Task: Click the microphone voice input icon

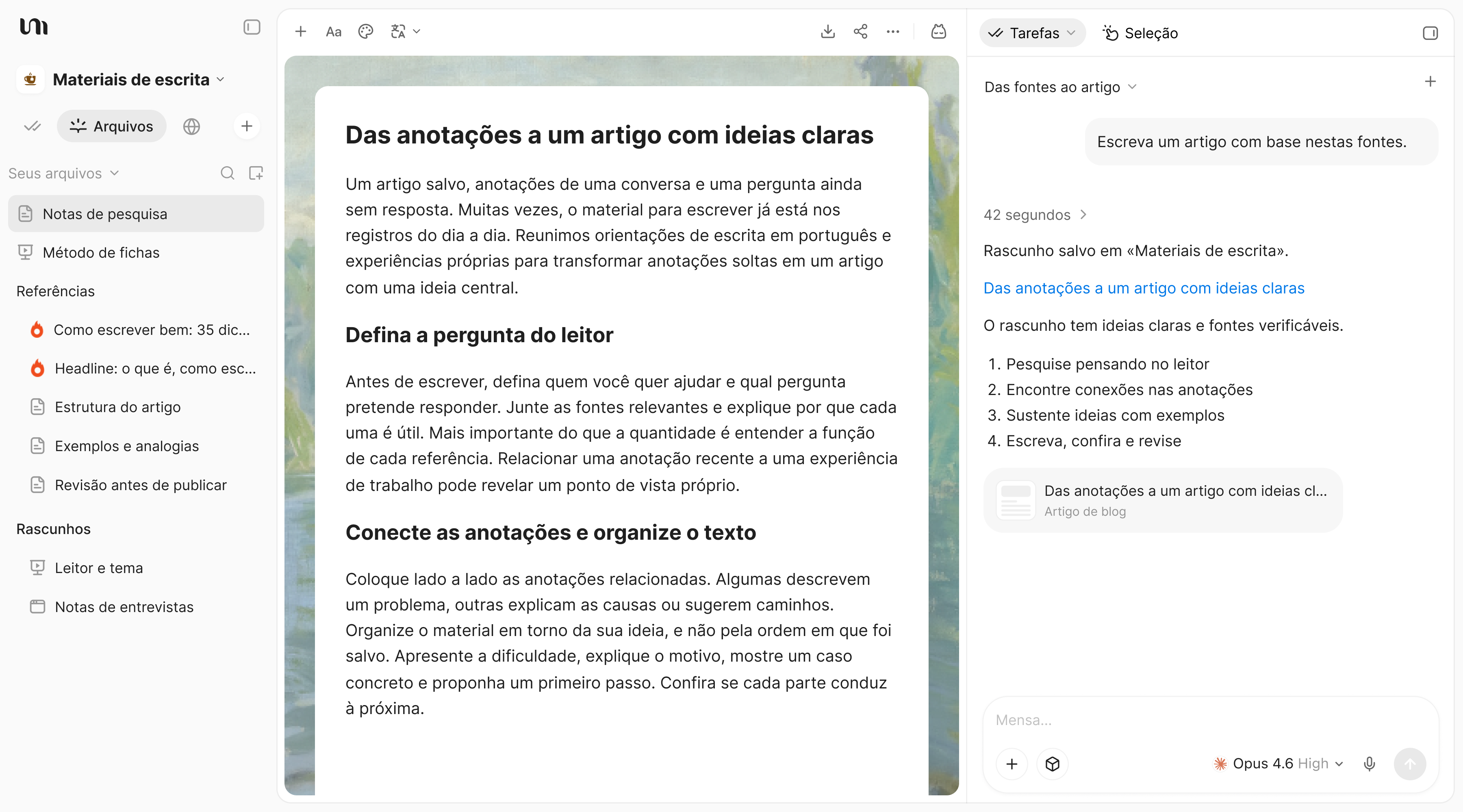Action: tap(1369, 764)
